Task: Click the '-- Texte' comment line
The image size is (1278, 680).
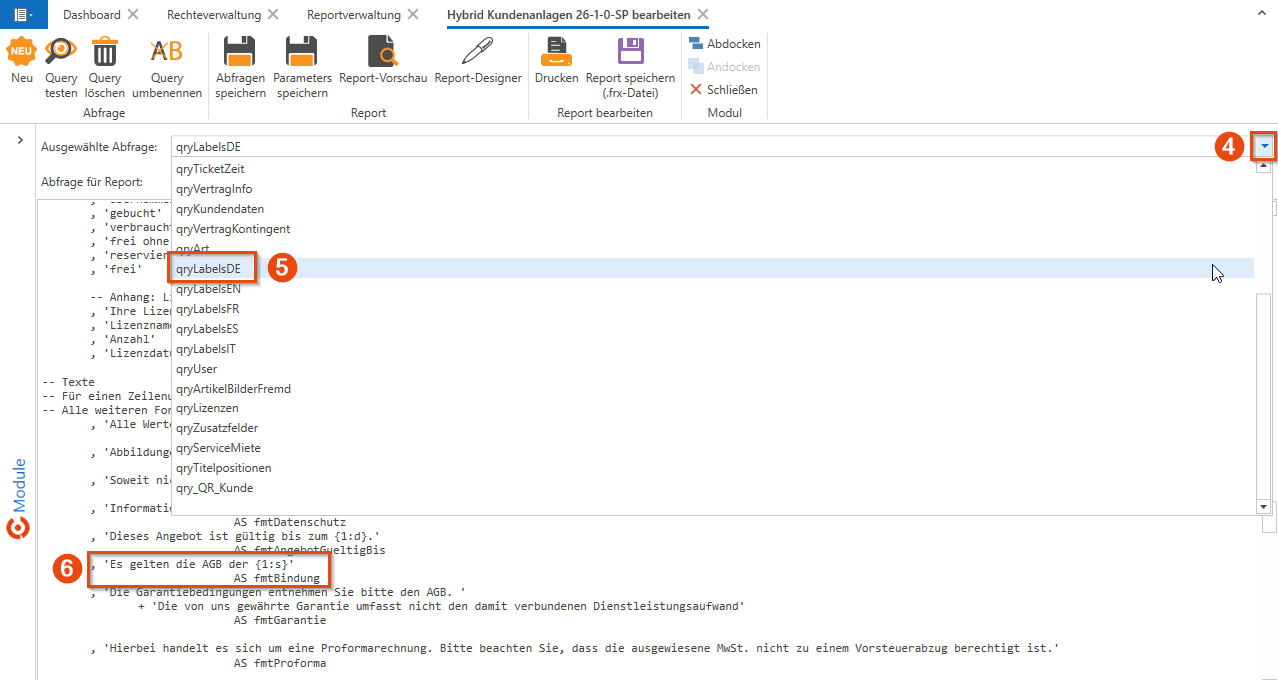Action: pyautogui.click(x=68, y=382)
